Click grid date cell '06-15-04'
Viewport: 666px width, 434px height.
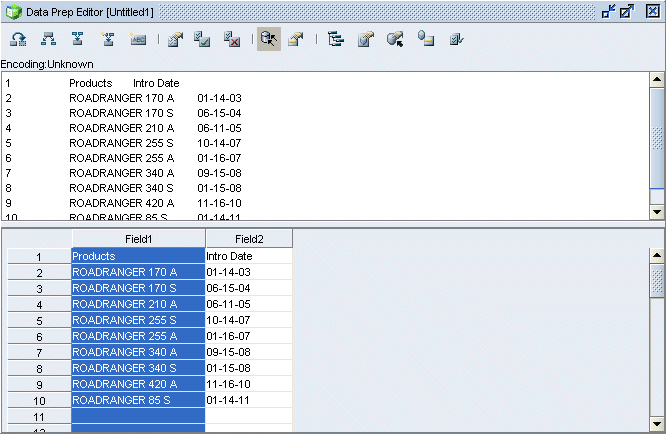point(249,288)
